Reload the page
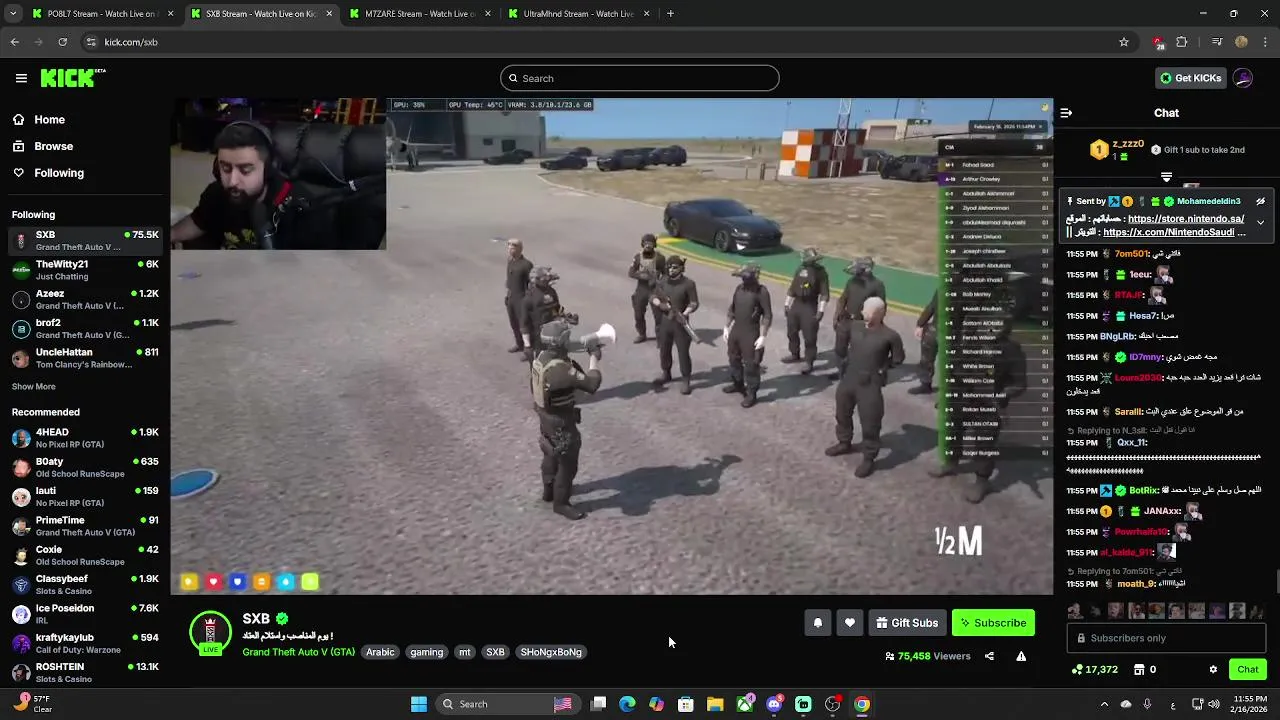Image resolution: width=1280 pixels, height=720 pixels. [62, 42]
